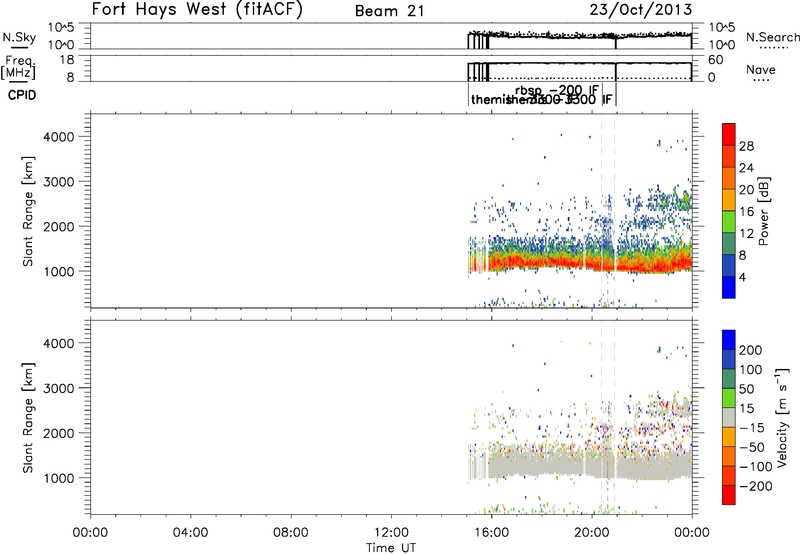Click the 'Time UT' axis title
Image resolution: width=800 pixels, height=554 pixels.
(x=391, y=548)
